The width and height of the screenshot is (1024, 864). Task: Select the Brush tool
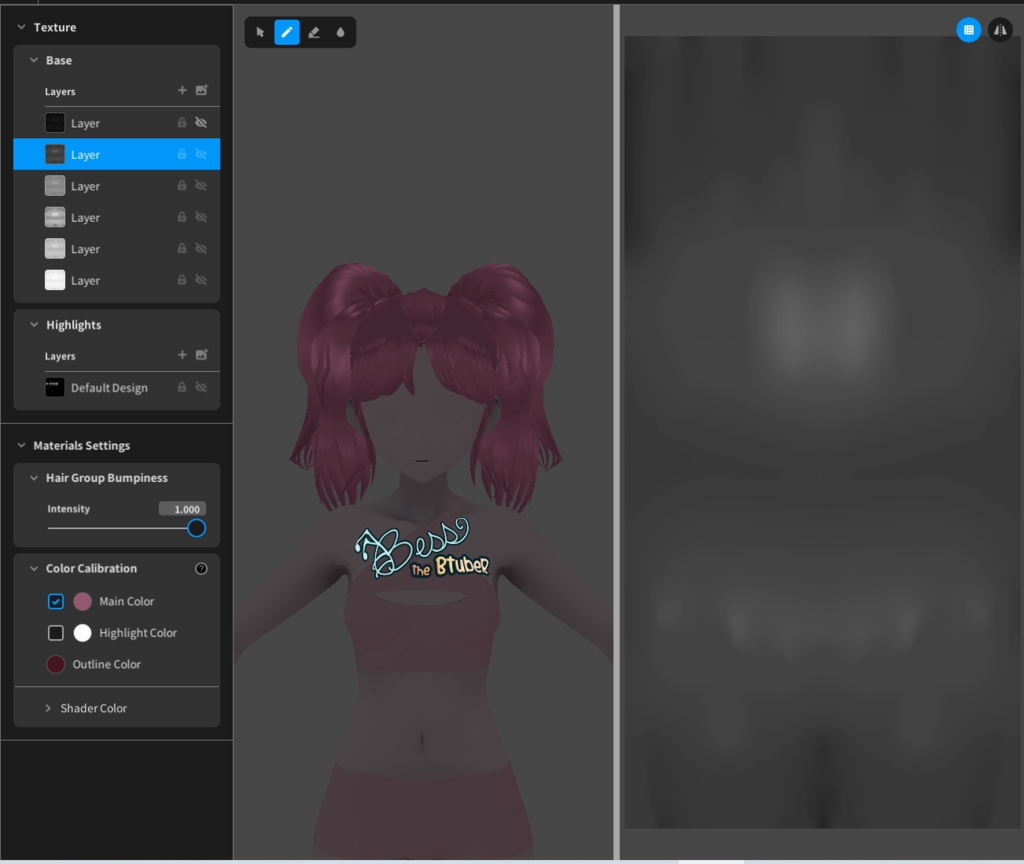tap(286, 31)
